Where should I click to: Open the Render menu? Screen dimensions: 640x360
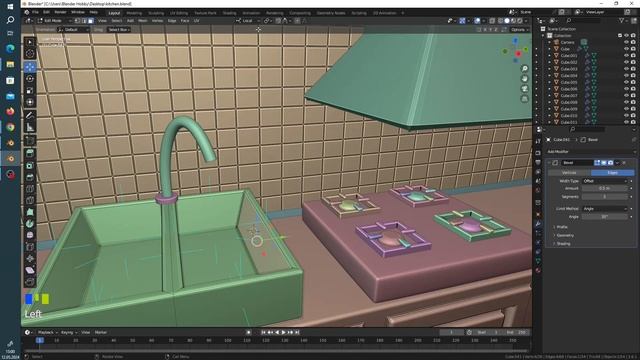[60, 12]
